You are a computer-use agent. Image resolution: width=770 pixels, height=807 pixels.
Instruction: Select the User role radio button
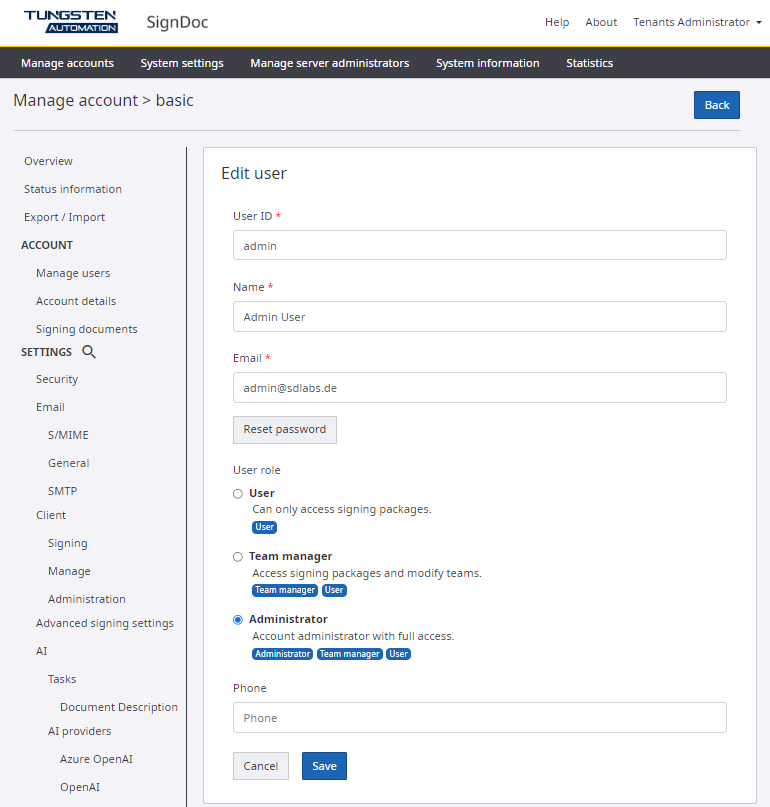pos(238,494)
